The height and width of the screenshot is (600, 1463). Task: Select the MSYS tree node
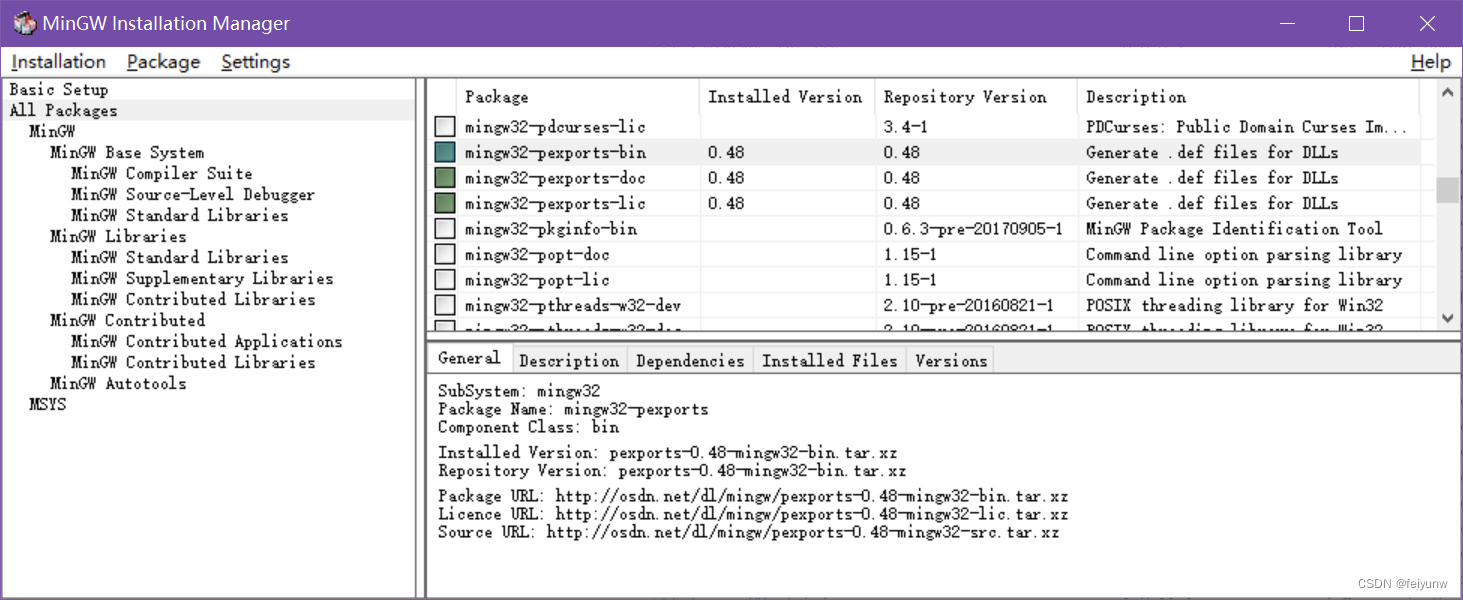coord(47,404)
